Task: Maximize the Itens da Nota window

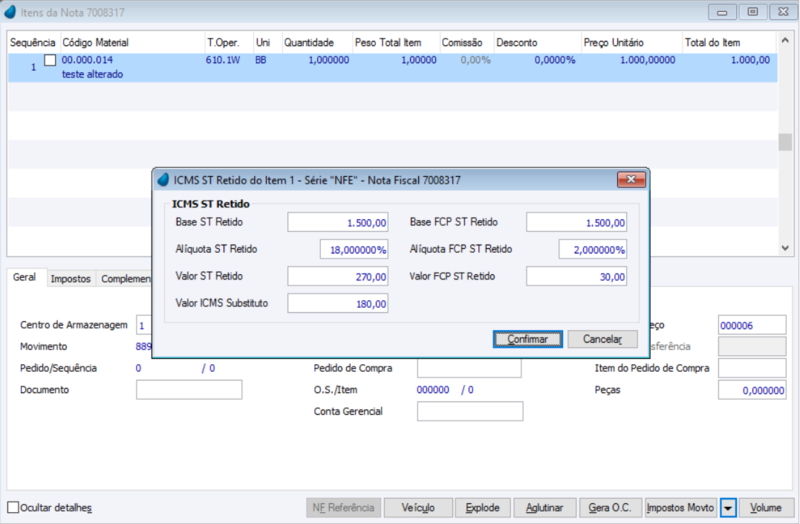Action: click(x=753, y=12)
